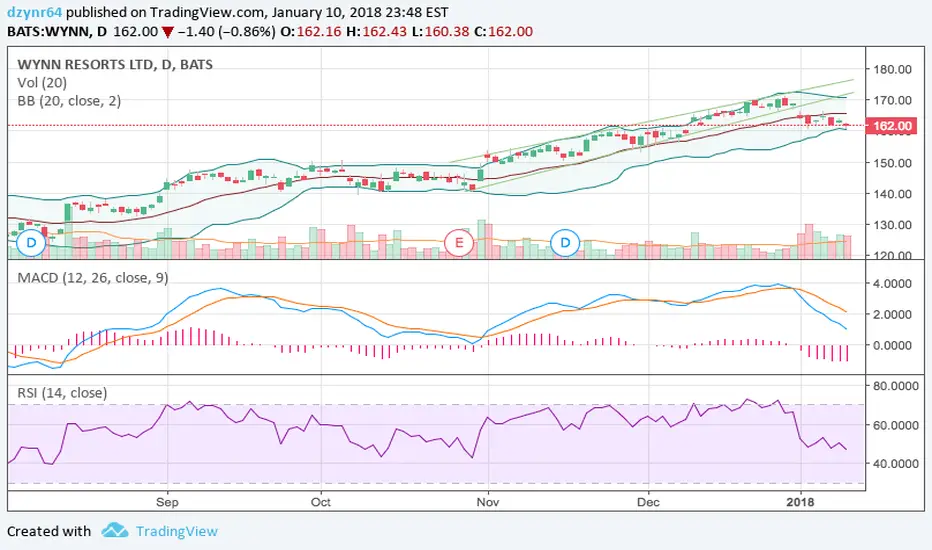This screenshot has width=932, height=550.
Task: Click the 2018 label on time axis
Action: click(801, 502)
